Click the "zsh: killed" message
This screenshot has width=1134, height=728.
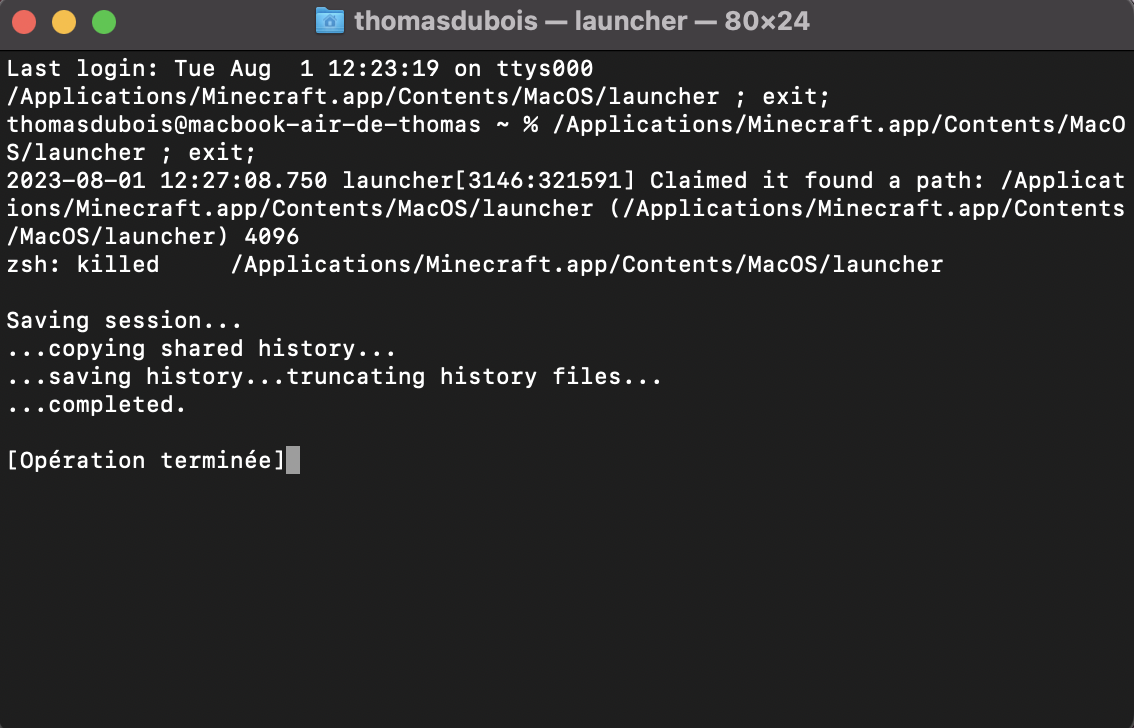(x=83, y=265)
